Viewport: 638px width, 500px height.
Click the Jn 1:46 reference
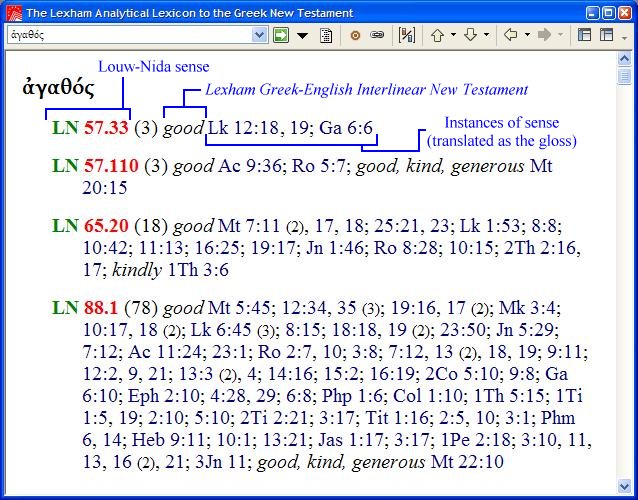(x=334, y=248)
